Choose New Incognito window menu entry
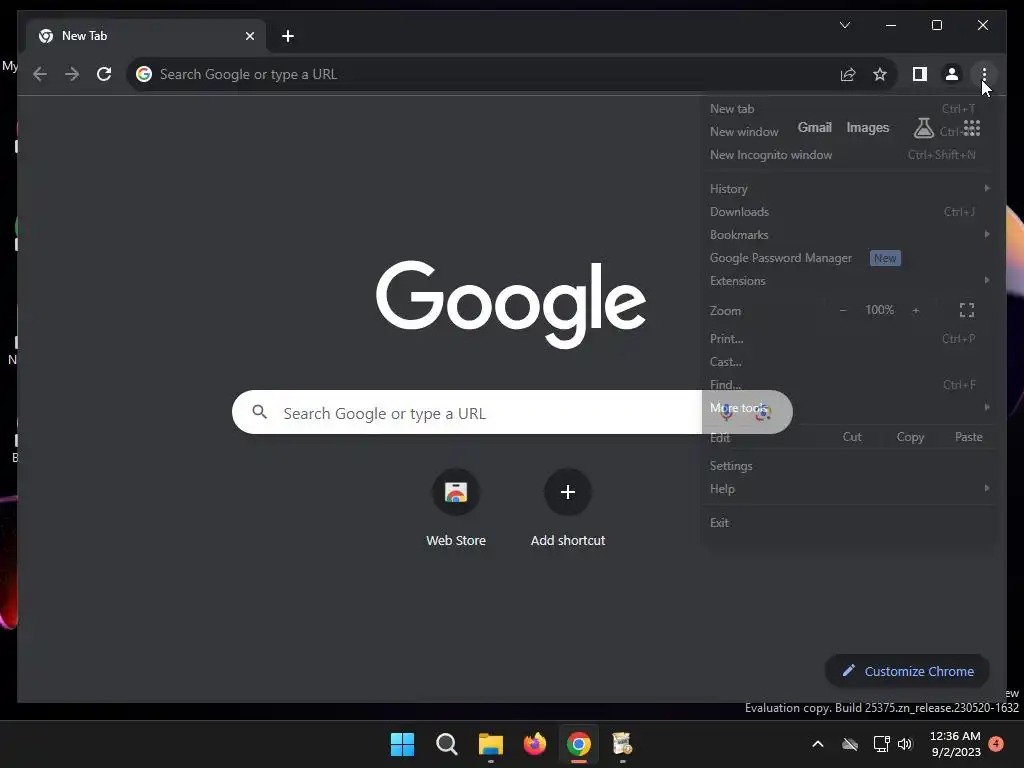The image size is (1024, 768). click(x=848, y=155)
